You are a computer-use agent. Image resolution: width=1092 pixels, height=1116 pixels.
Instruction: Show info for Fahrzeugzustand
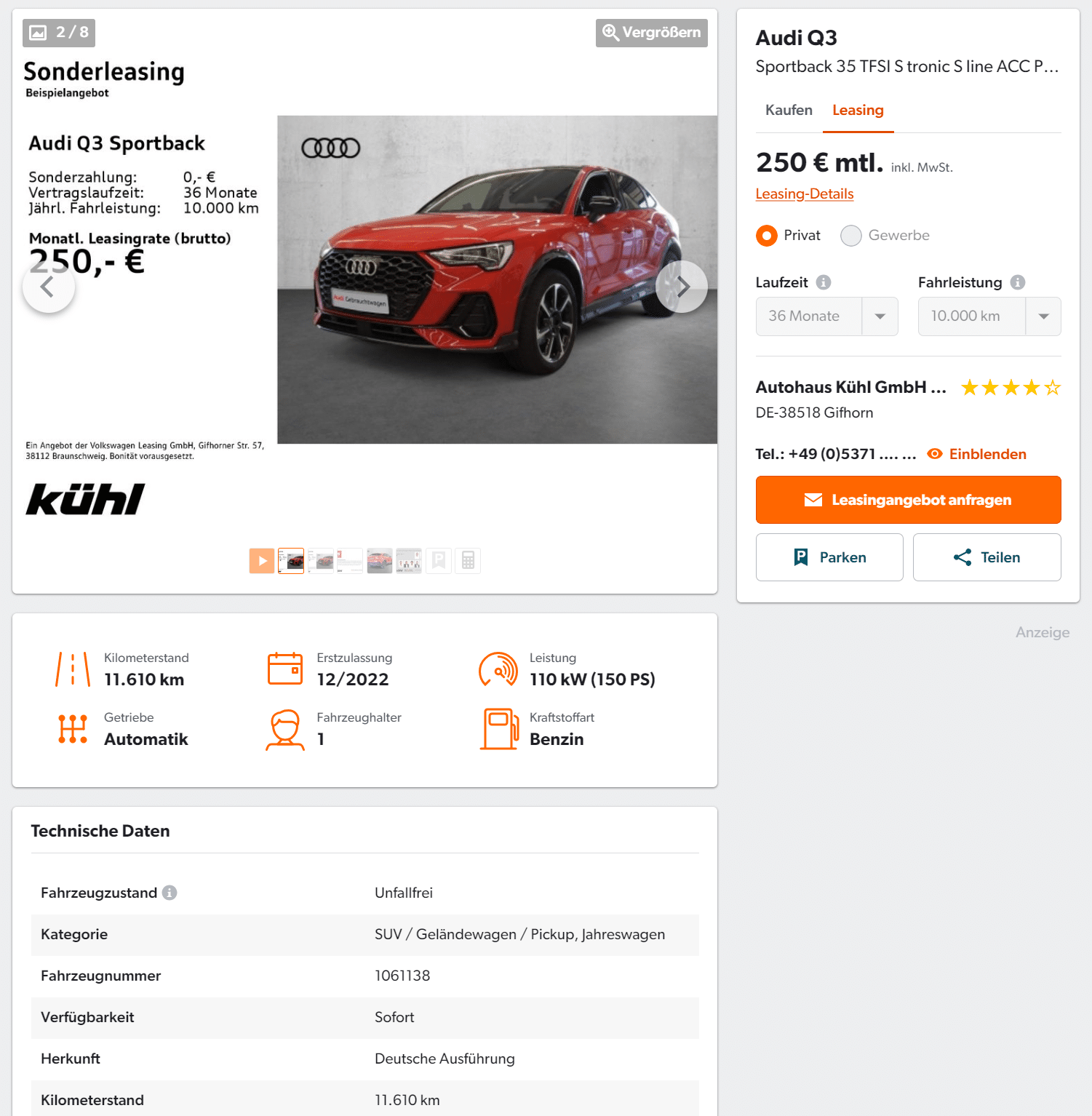170,893
